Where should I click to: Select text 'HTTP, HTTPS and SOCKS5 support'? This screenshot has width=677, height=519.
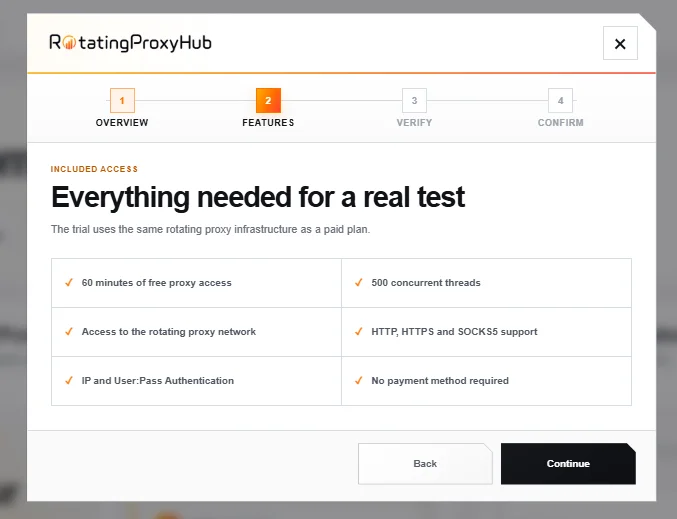(x=454, y=332)
